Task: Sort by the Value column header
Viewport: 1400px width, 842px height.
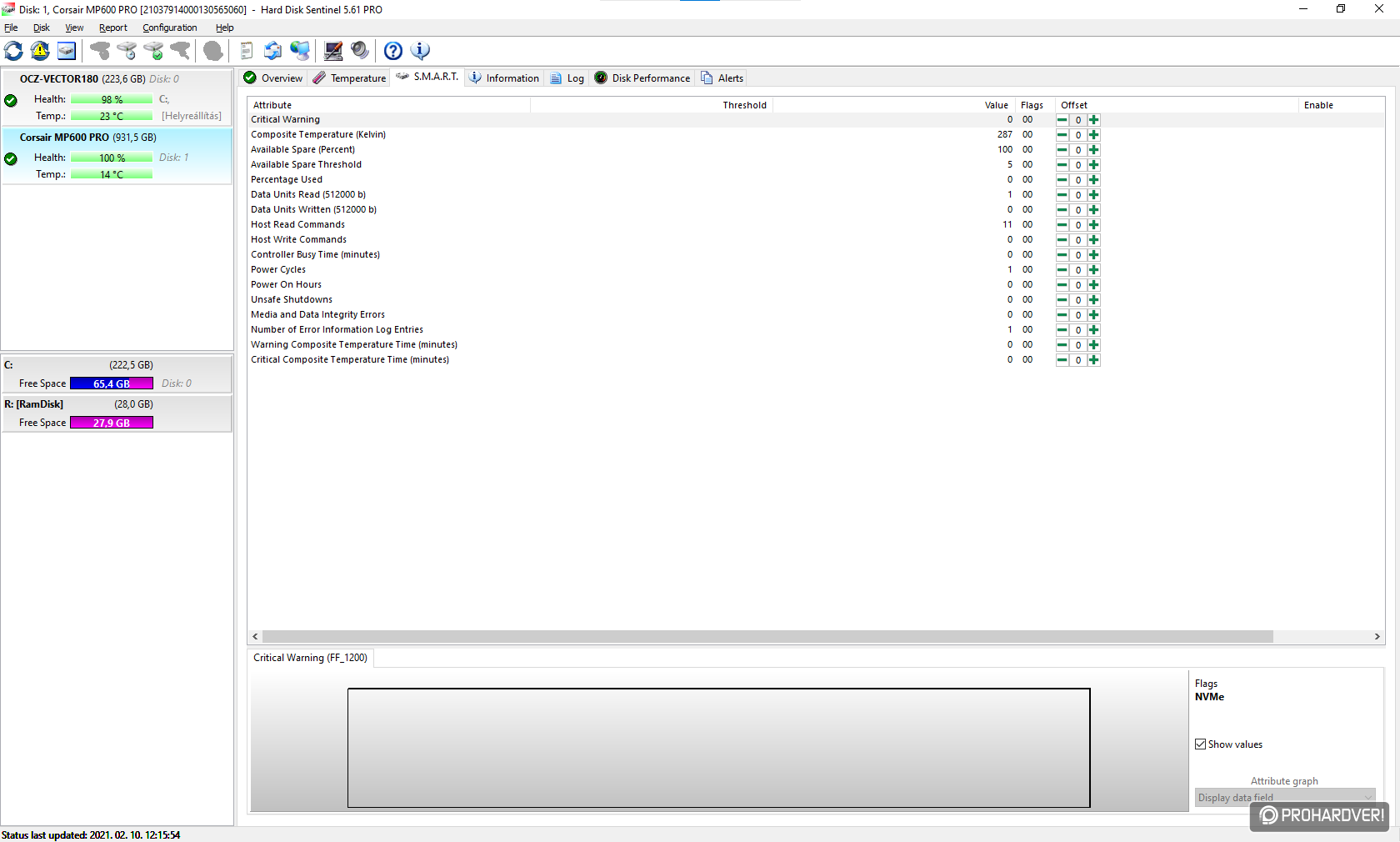Action: point(894,105)
